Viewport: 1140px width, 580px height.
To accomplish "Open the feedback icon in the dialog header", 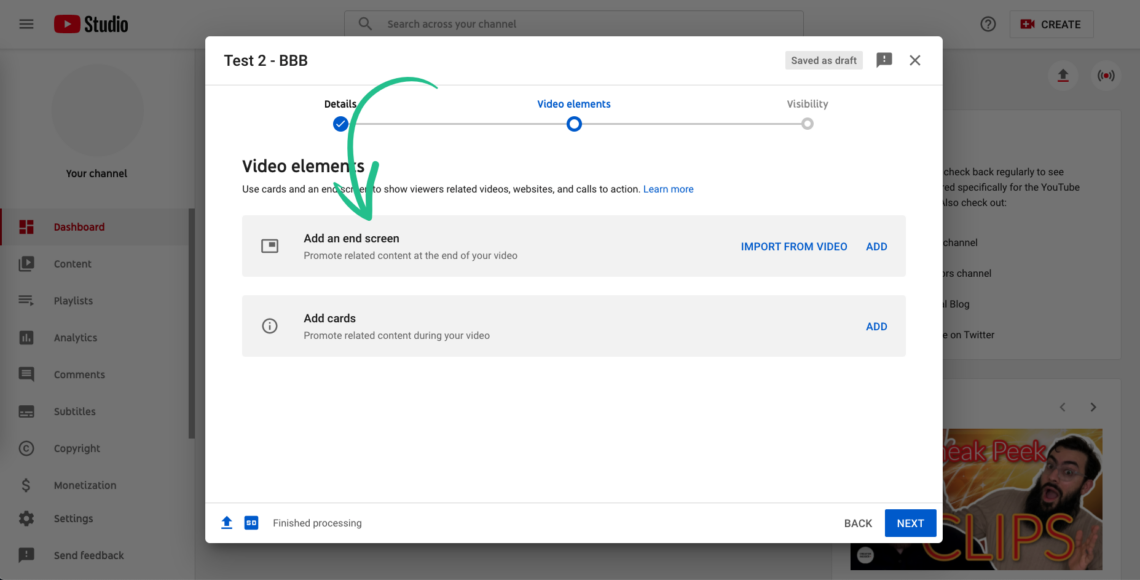I will (x=884, y=60).
